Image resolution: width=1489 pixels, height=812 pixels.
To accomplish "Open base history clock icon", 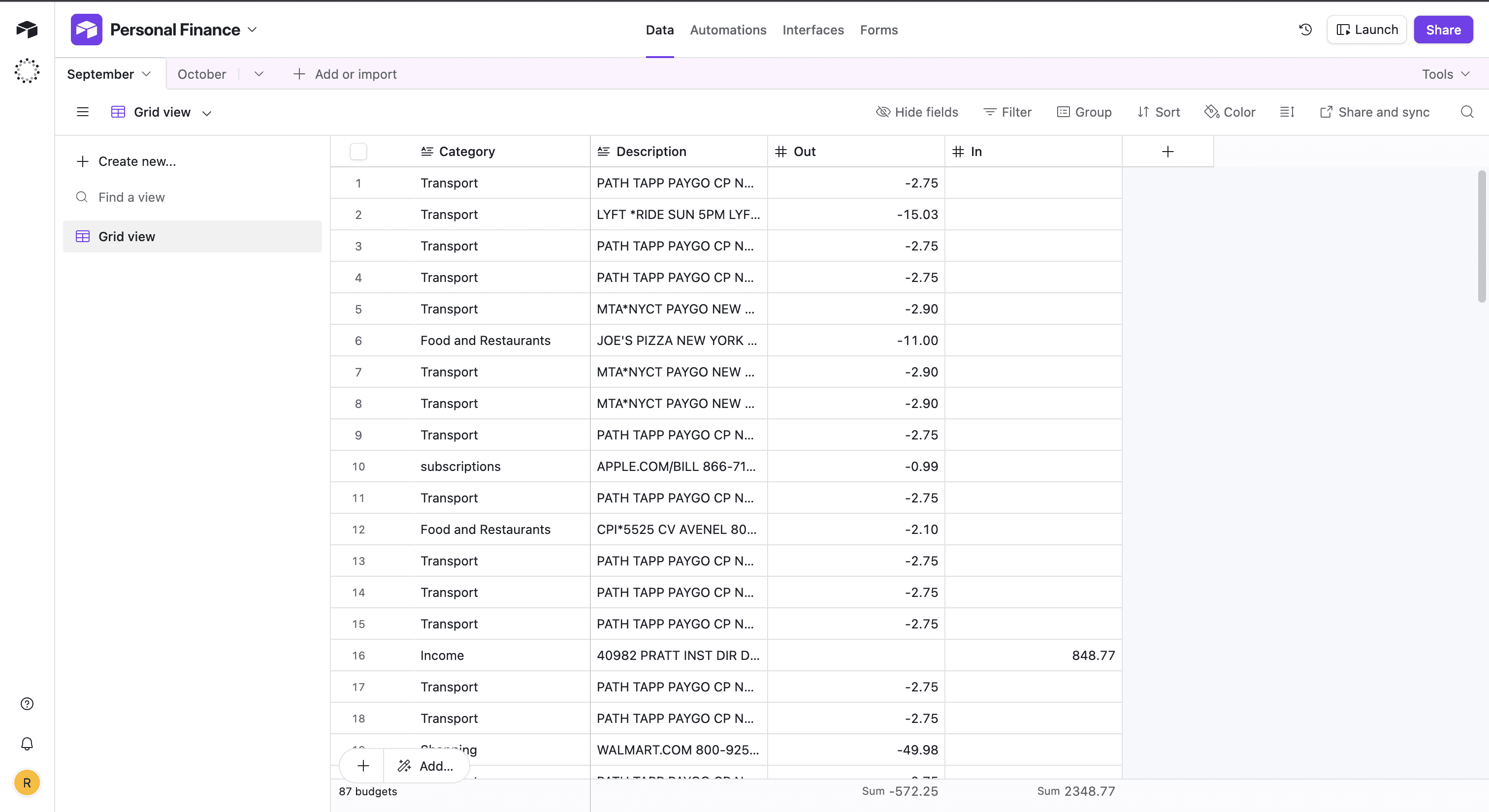I will 1305,30.
